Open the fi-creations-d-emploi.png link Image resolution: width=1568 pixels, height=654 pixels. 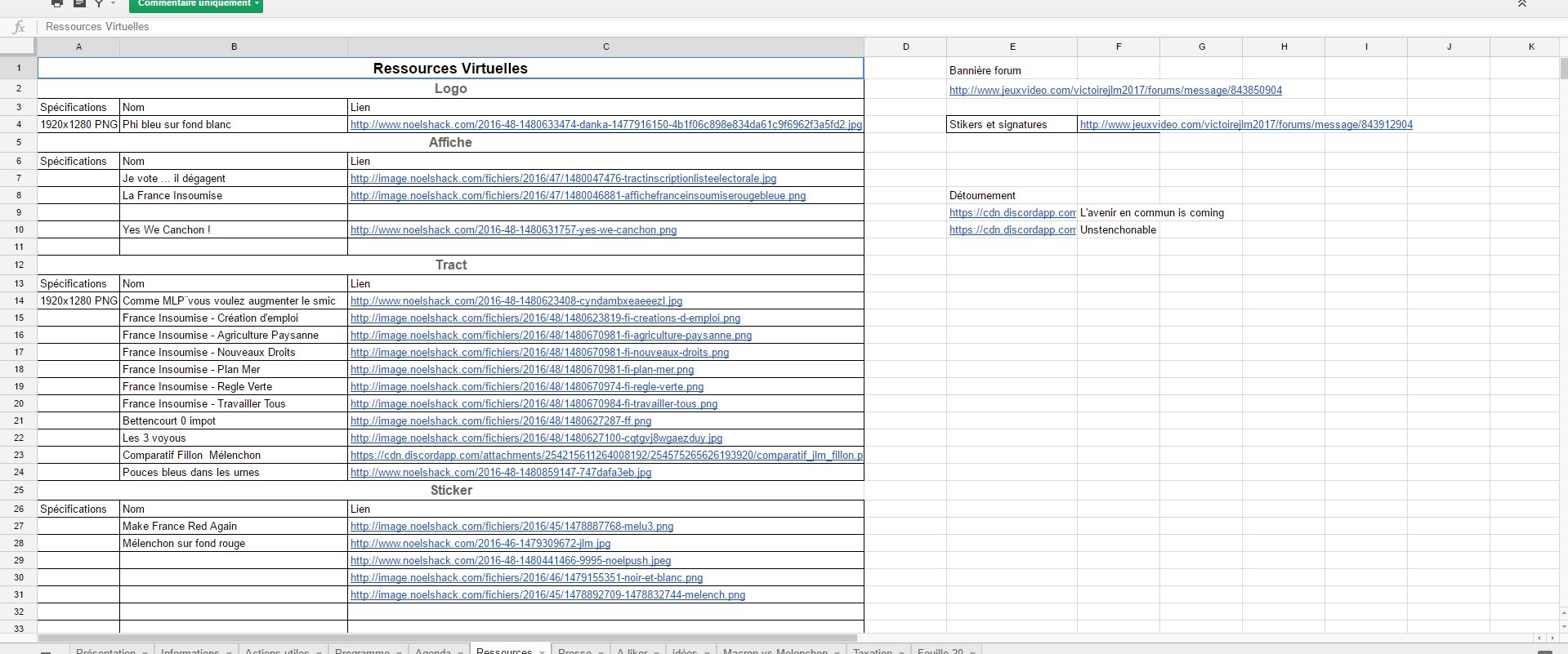click(545, 318)
